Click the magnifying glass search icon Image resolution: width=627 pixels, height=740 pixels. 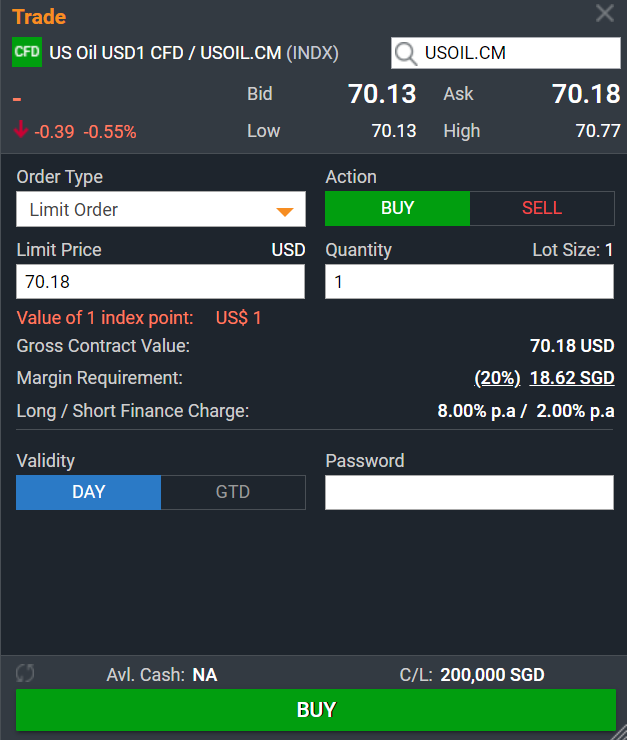pos(406,53)
